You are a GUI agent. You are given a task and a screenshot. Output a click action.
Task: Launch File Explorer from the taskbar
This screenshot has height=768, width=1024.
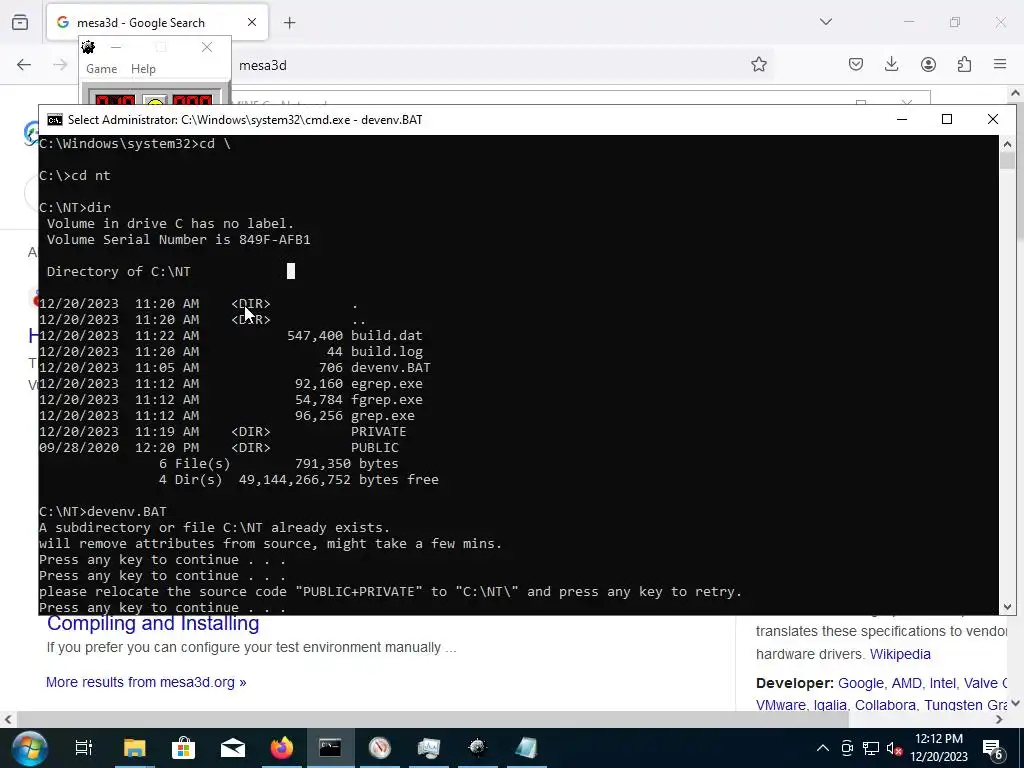tap(135, 748)
